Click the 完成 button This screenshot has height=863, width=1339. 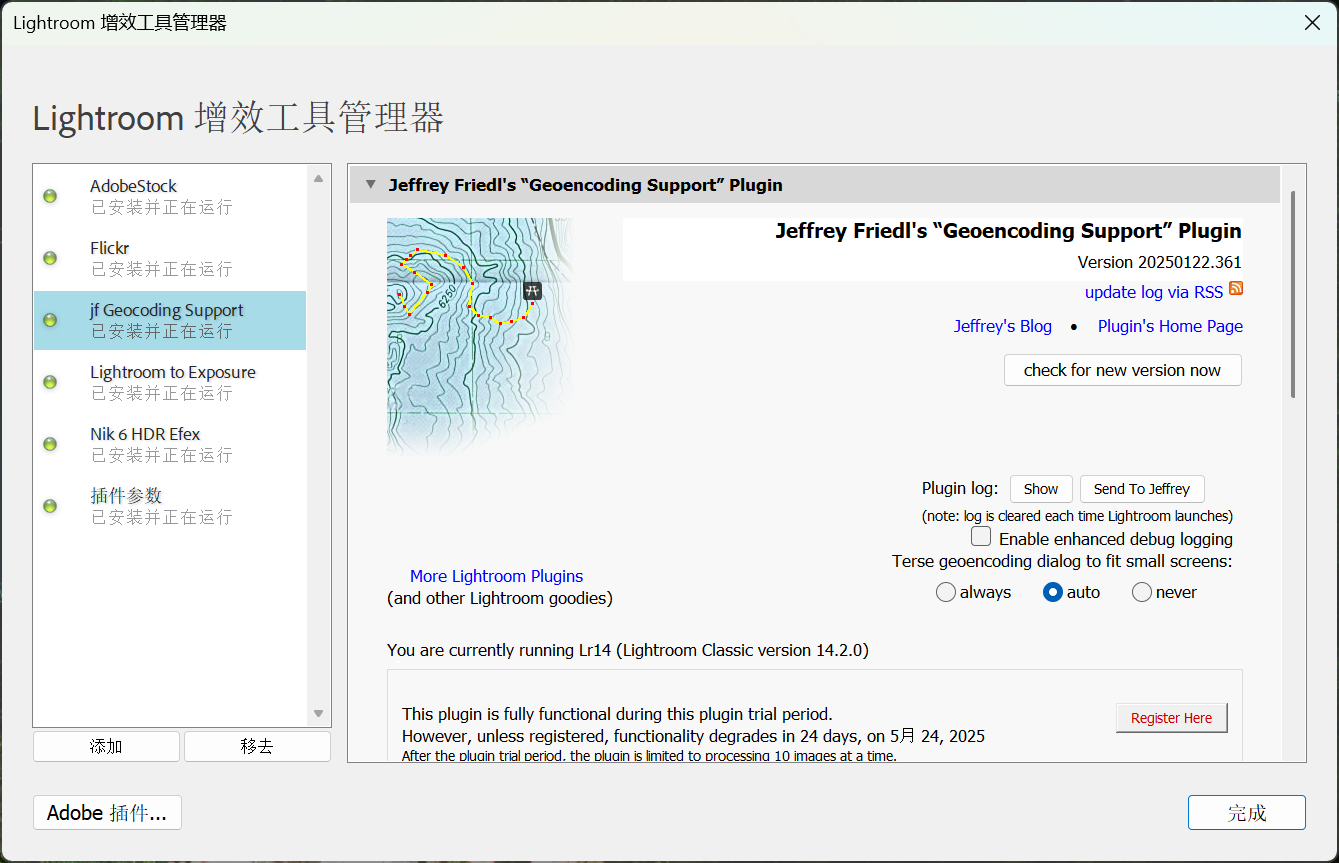click(1247, 813)
